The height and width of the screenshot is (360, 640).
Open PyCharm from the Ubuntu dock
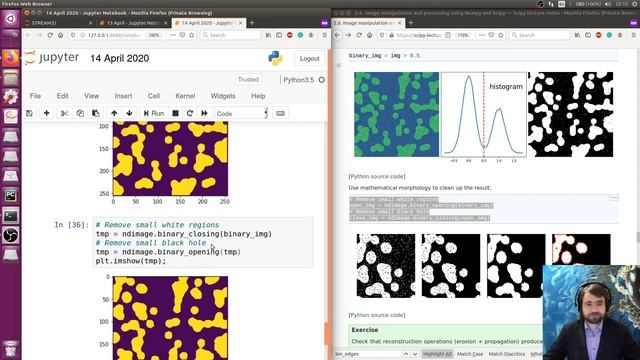pyautogui.click(x=11, y=196)
